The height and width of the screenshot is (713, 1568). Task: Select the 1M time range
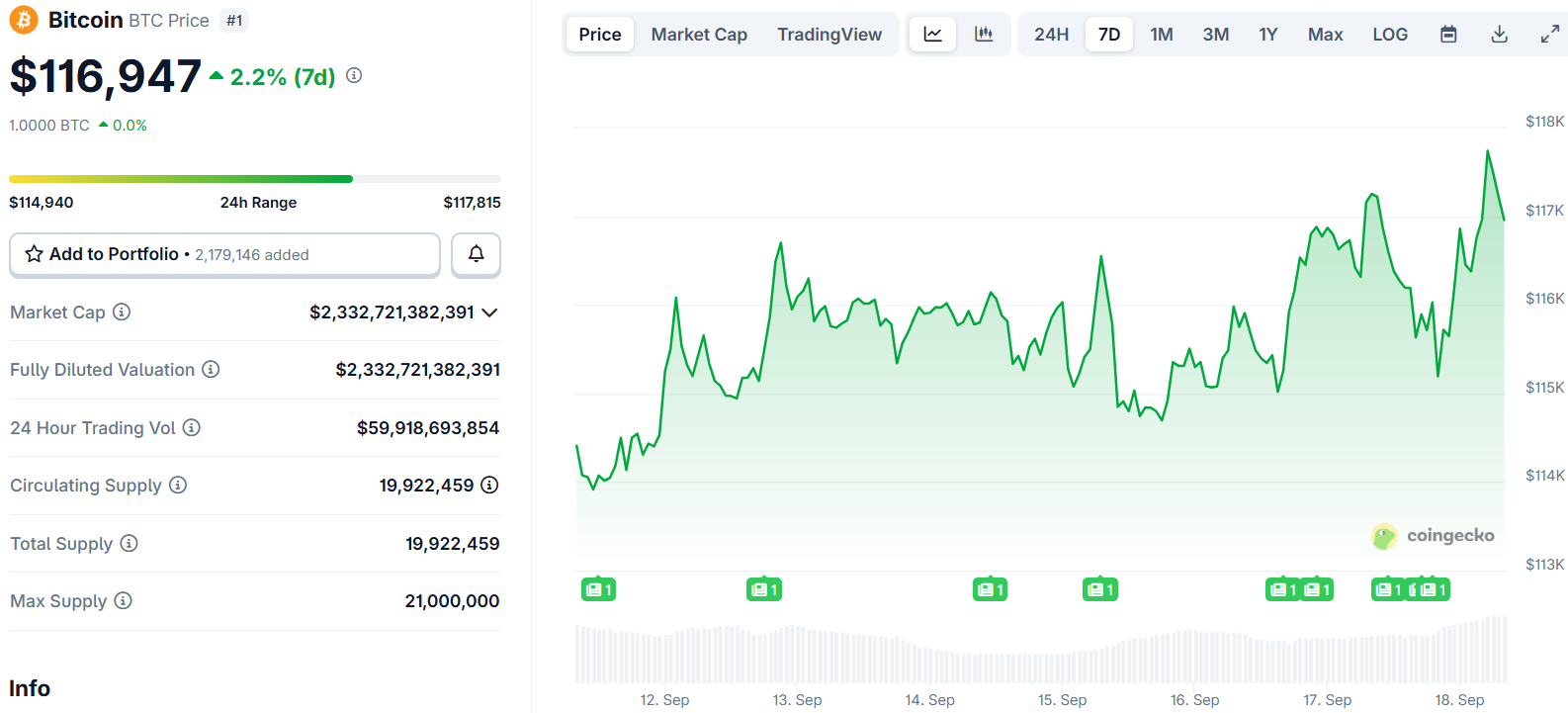[x=1162, y=34]
